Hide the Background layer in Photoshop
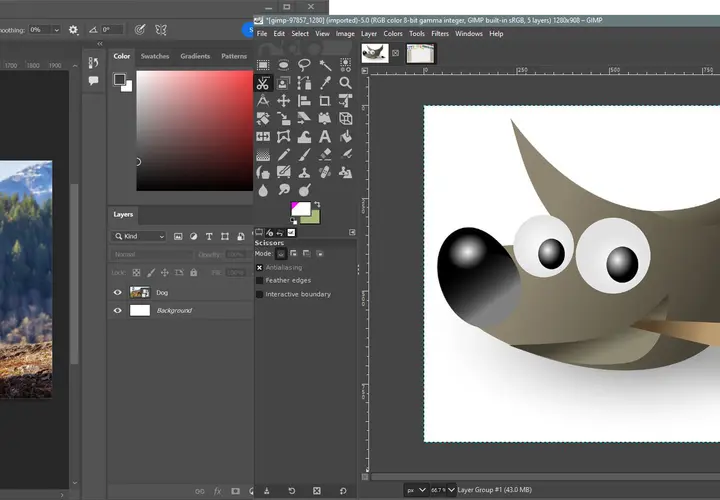This screenshot has height=500, width=720. tap(118, 310)
